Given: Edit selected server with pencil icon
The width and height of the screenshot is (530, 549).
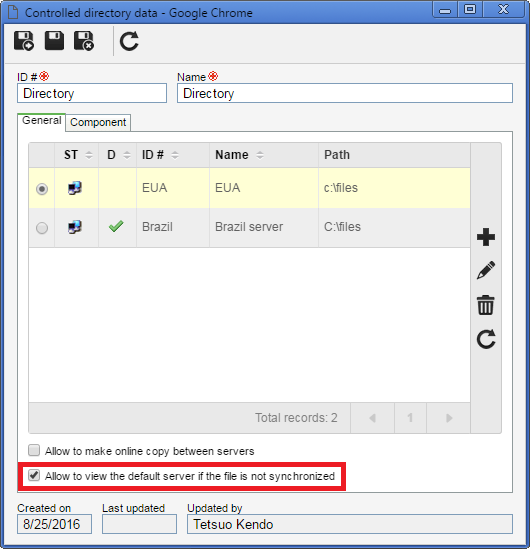Looking at the screenshot, I should pyautogui.click(x=486, y=270).
